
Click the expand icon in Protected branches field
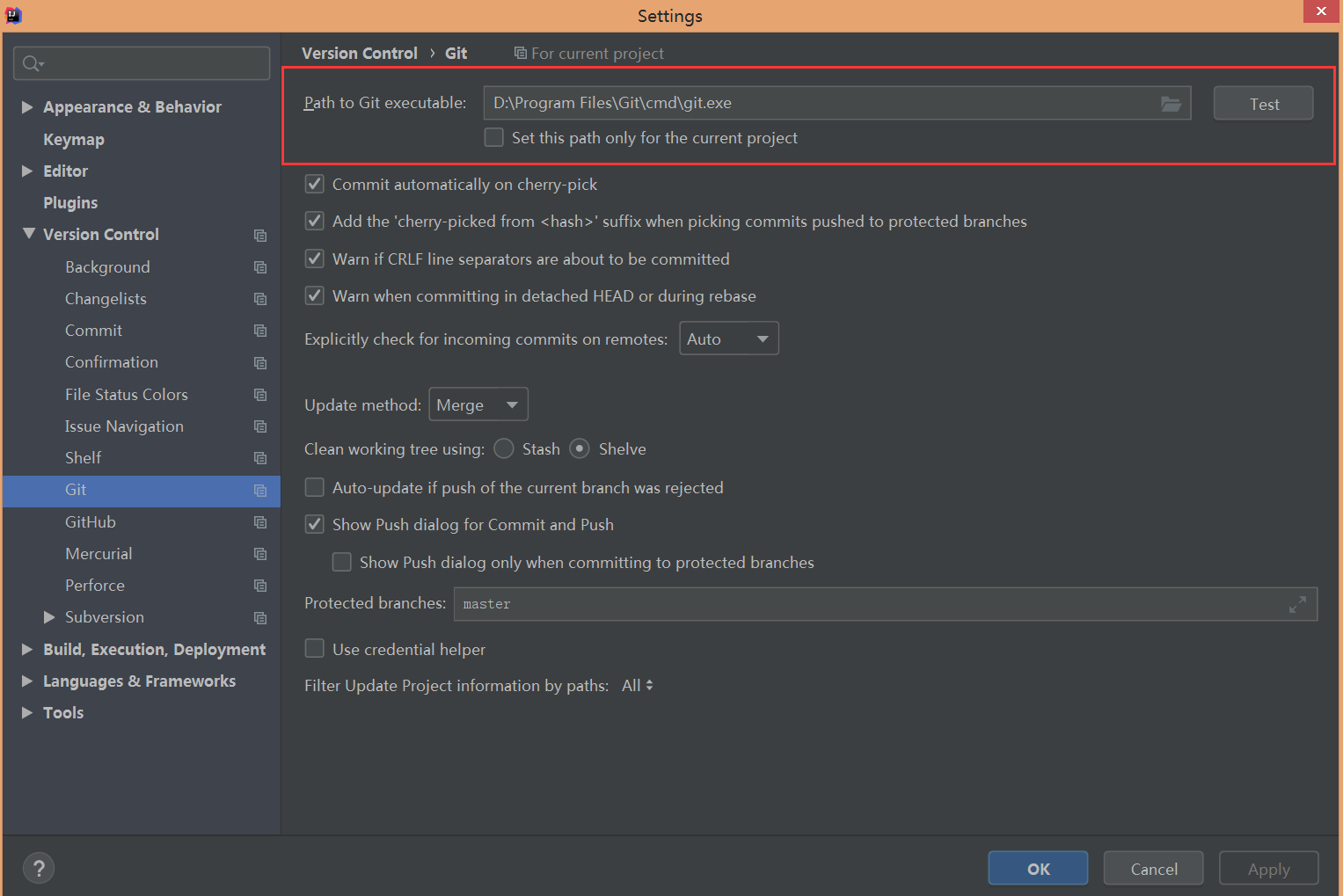1297,604
